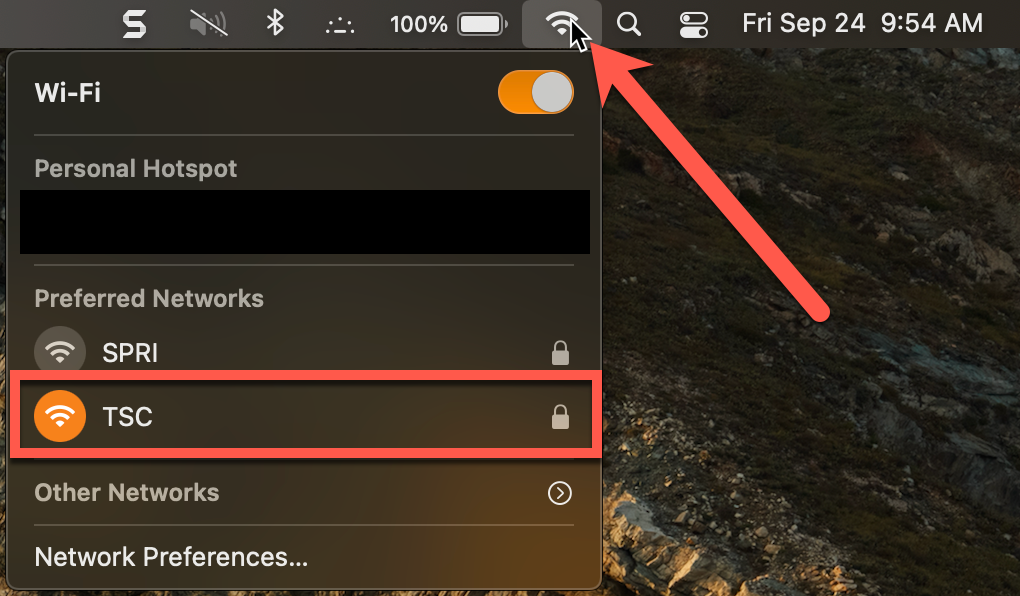The width and height of the screenshot is (1020, 596).
Task: Turn off the Wi-Fi switch
Action: click(536, 94)
